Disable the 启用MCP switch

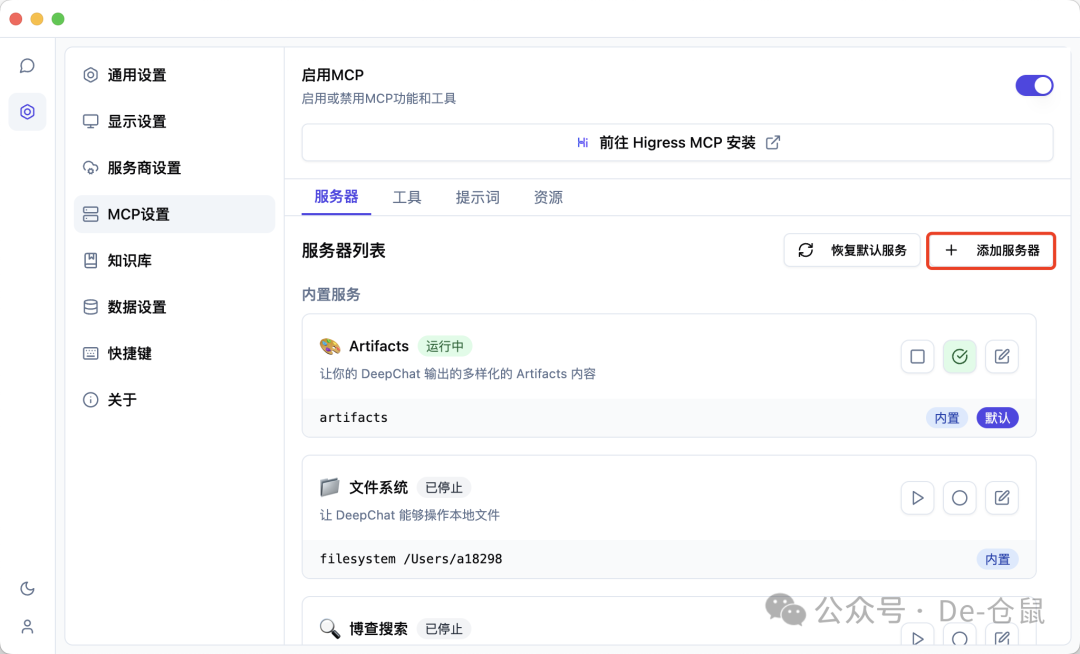click(x=1034, y=85)
